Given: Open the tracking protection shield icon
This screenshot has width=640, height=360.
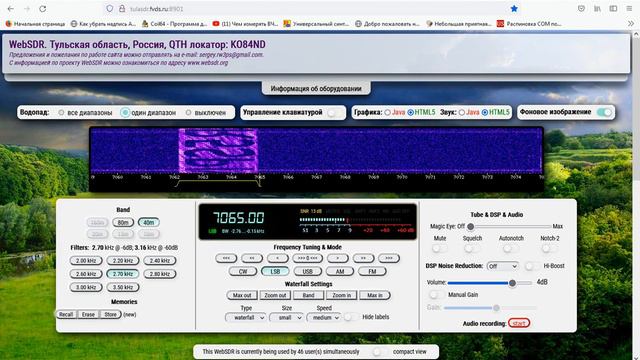Looking at the screenshot, I should [x=109, y=9].
